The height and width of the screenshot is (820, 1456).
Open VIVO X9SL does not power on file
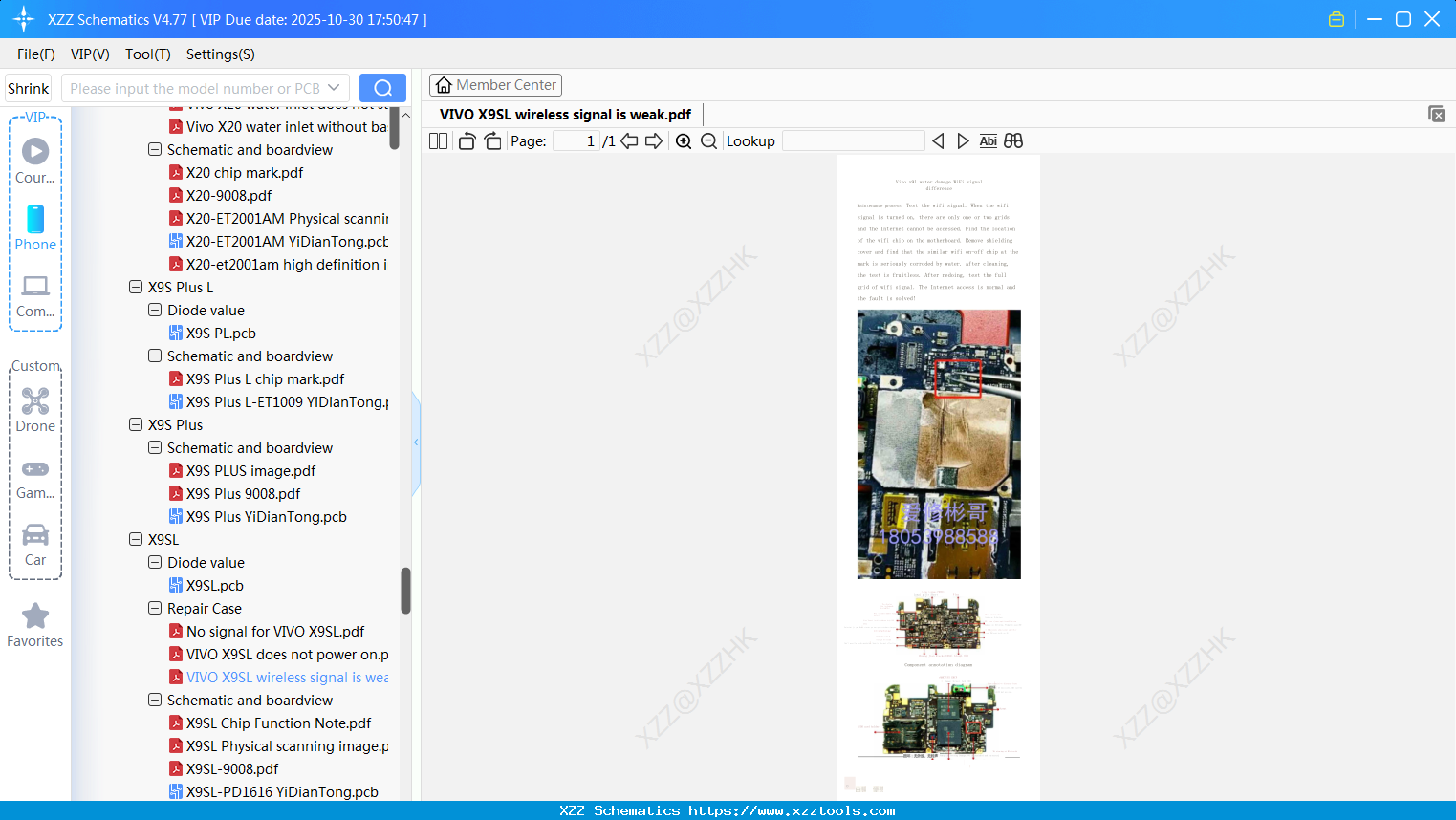287,655
